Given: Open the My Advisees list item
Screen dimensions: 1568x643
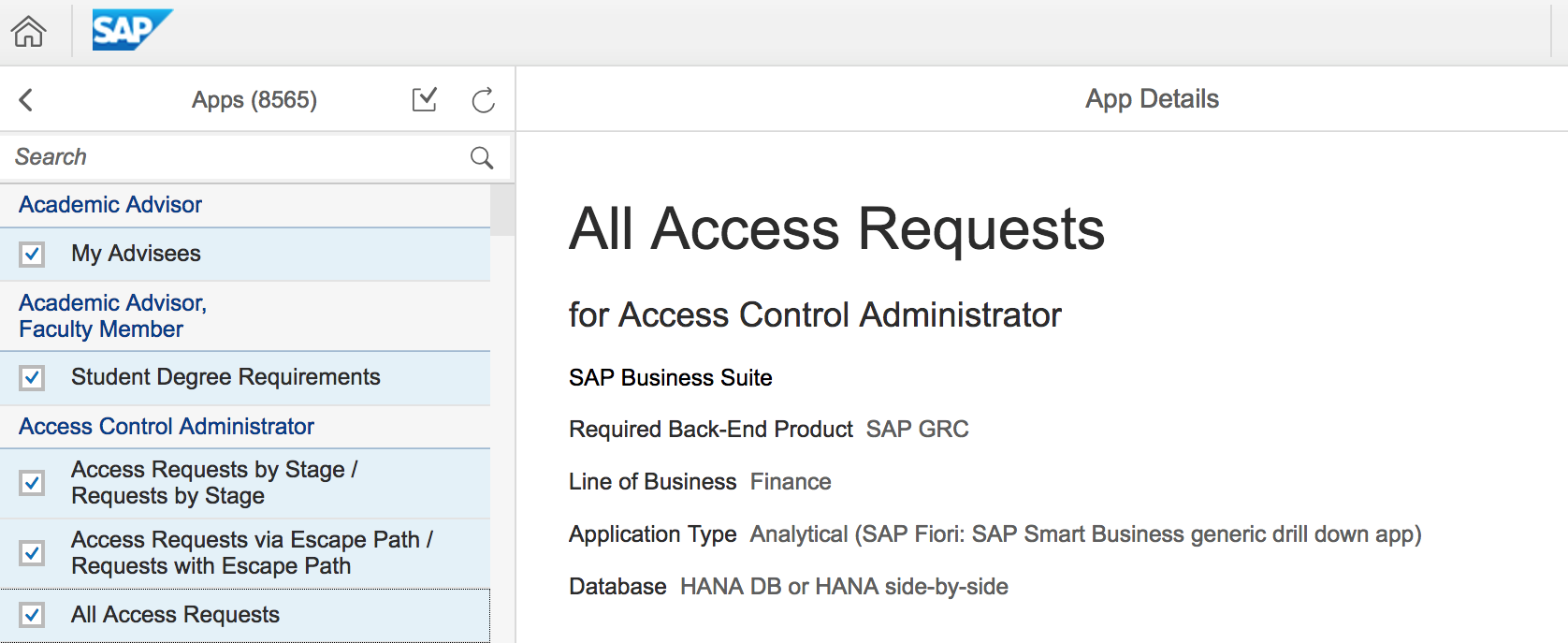Looking at the screenshot, I should [x=245, y=254].
